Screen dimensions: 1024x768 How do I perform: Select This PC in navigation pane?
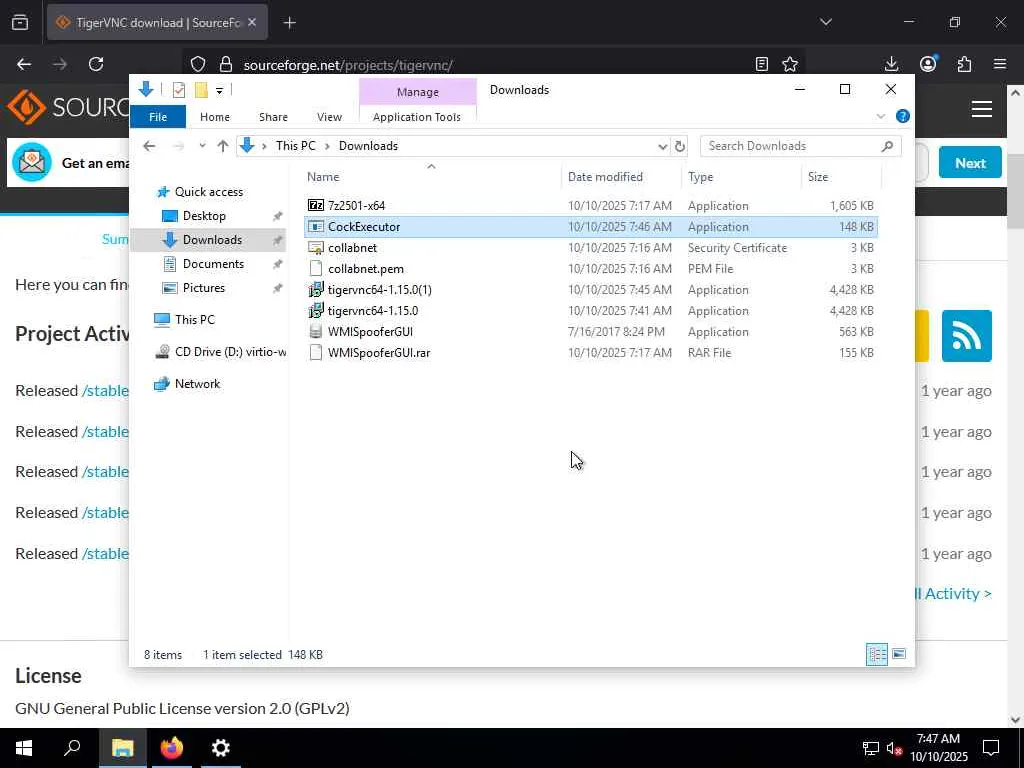tap(195, 319)
